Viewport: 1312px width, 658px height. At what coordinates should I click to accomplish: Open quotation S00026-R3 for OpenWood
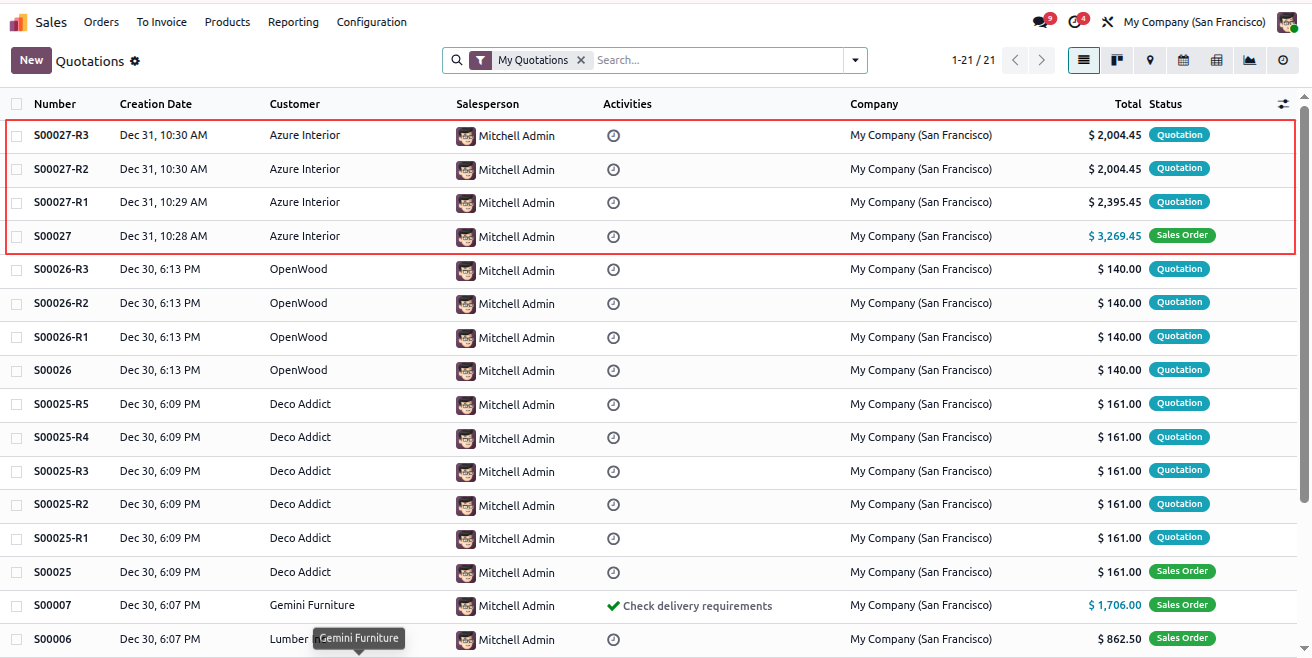[x=61, y=269]
